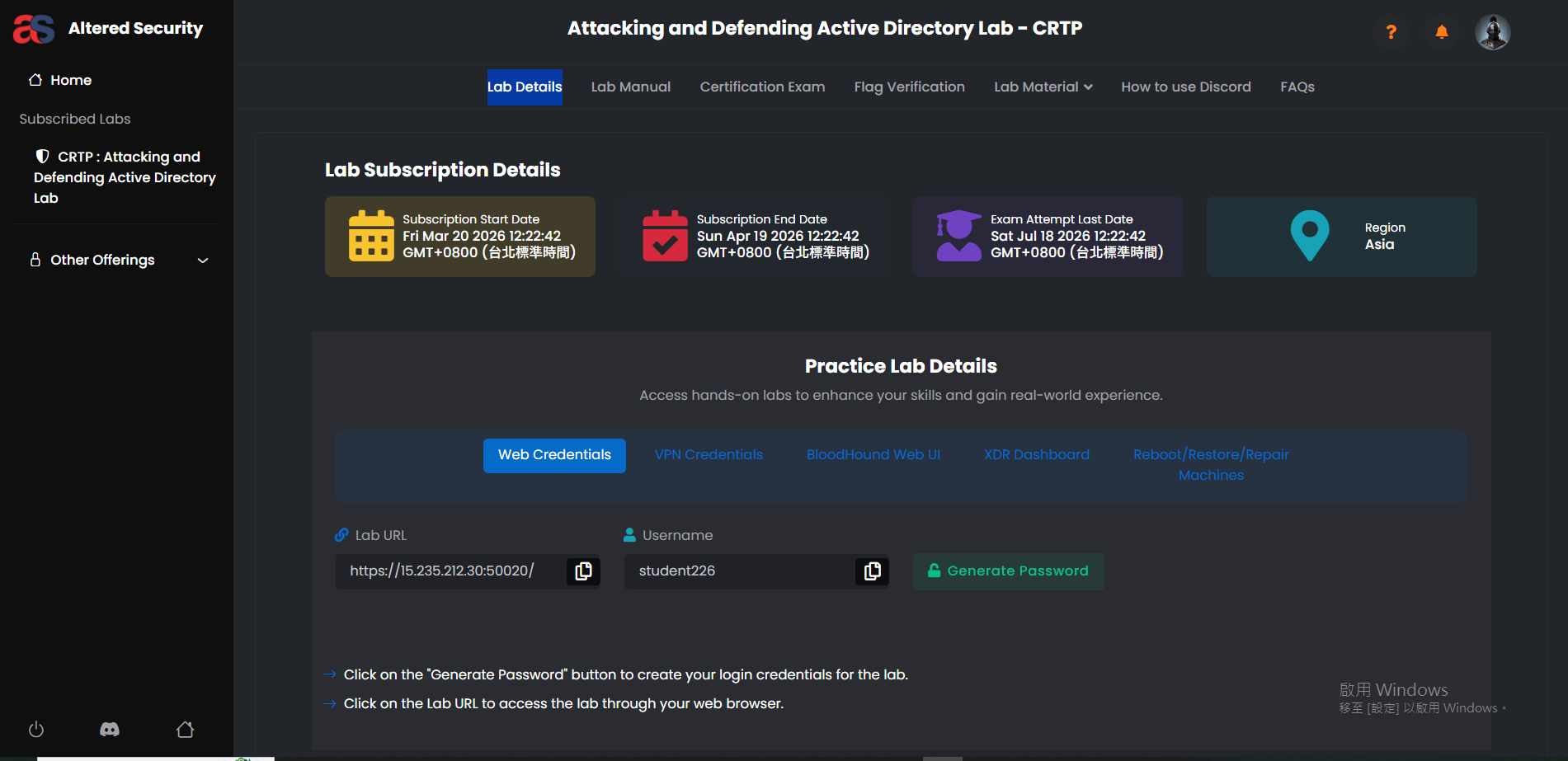Select CRTP lab in Subscribed Labs
Image resolution: width=1568 pixels, height=761 pixels.
124,177
